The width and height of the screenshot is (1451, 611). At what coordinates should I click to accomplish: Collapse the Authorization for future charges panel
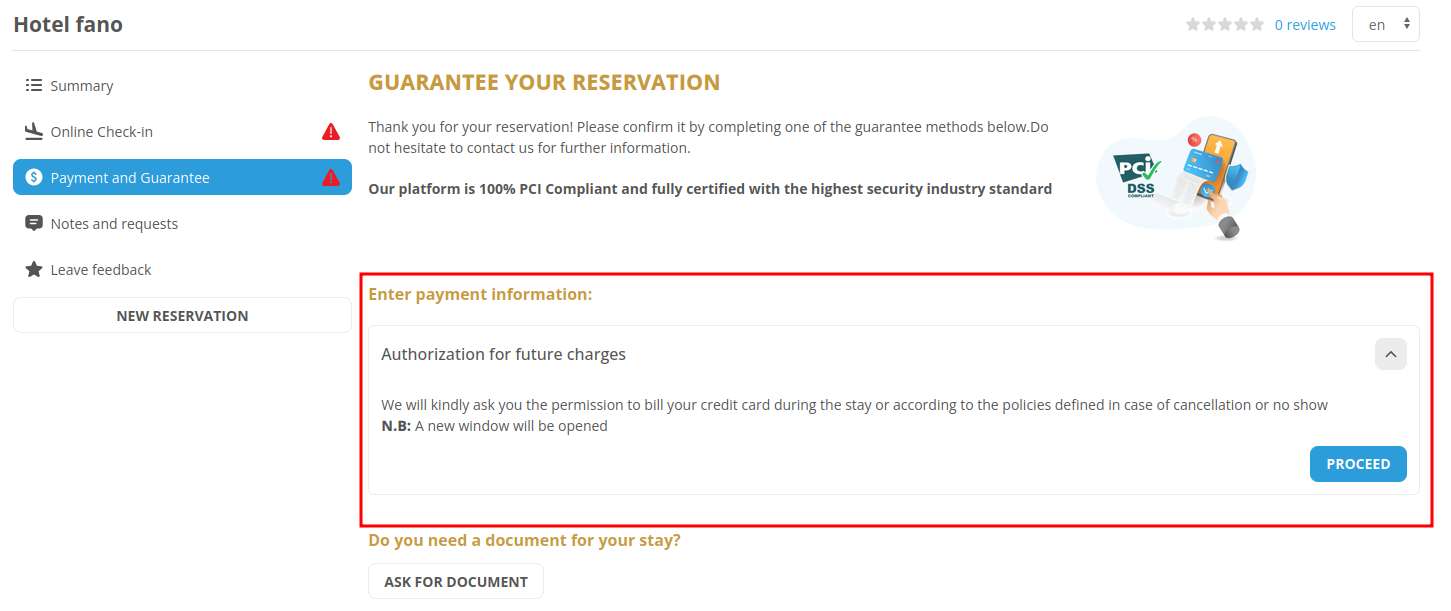pos(1390,354)
